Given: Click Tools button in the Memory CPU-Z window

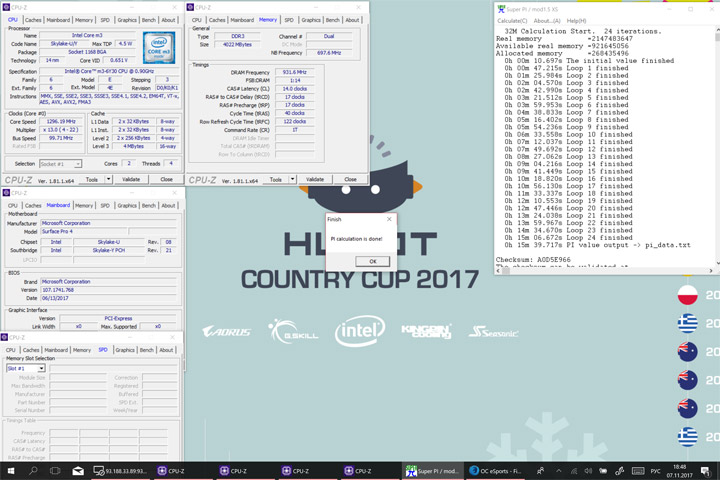Looking at the screenshot, I should pyautogui.click(x=276, y=180).
